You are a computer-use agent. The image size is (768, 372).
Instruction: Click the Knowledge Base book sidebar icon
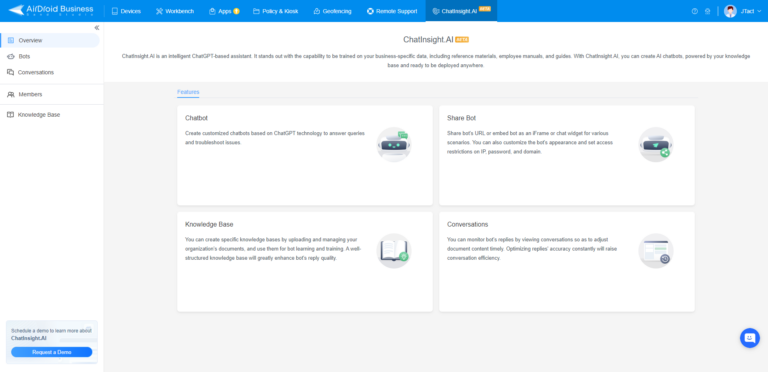[10, 115]
